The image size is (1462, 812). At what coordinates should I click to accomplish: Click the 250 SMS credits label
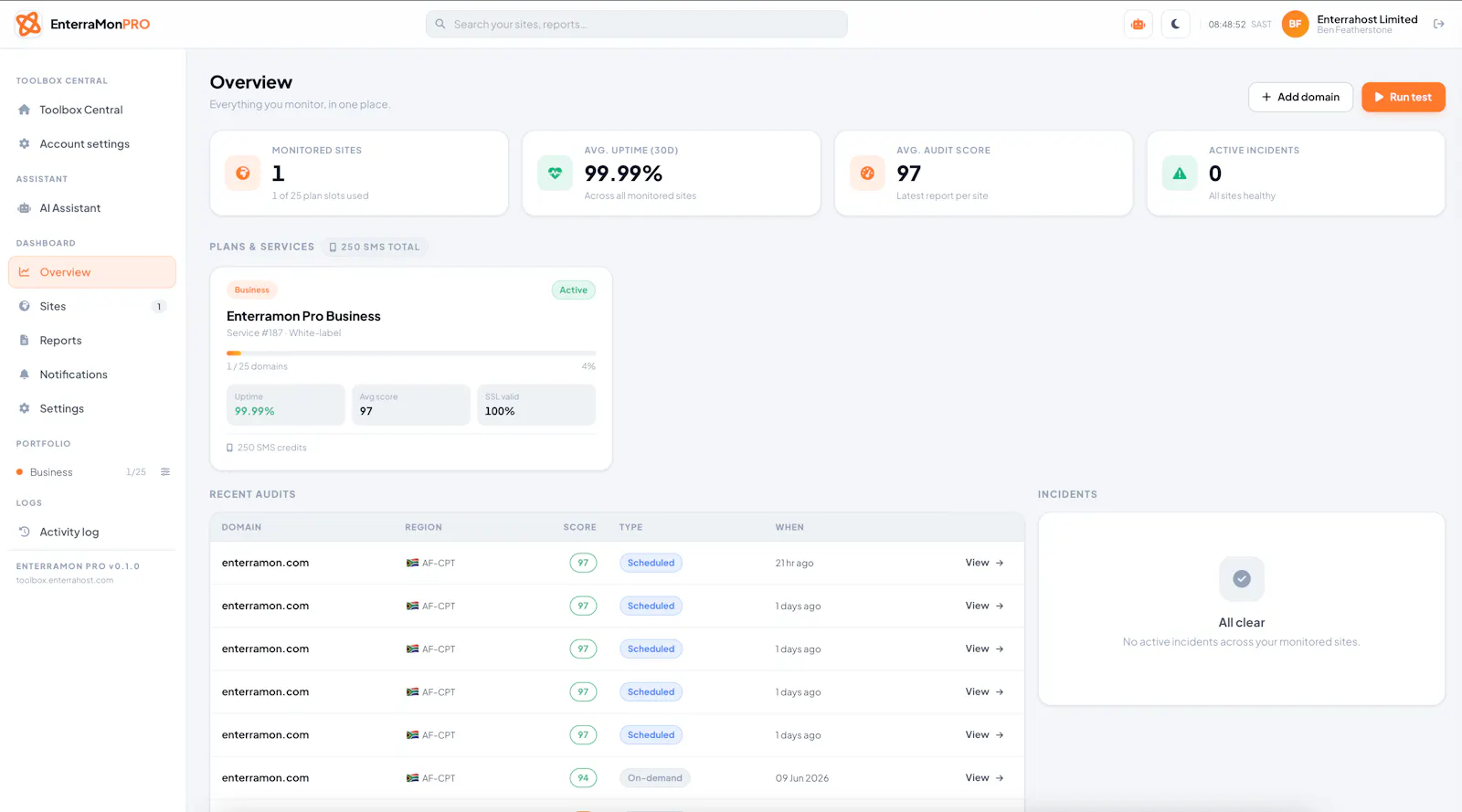click(267, 448)
